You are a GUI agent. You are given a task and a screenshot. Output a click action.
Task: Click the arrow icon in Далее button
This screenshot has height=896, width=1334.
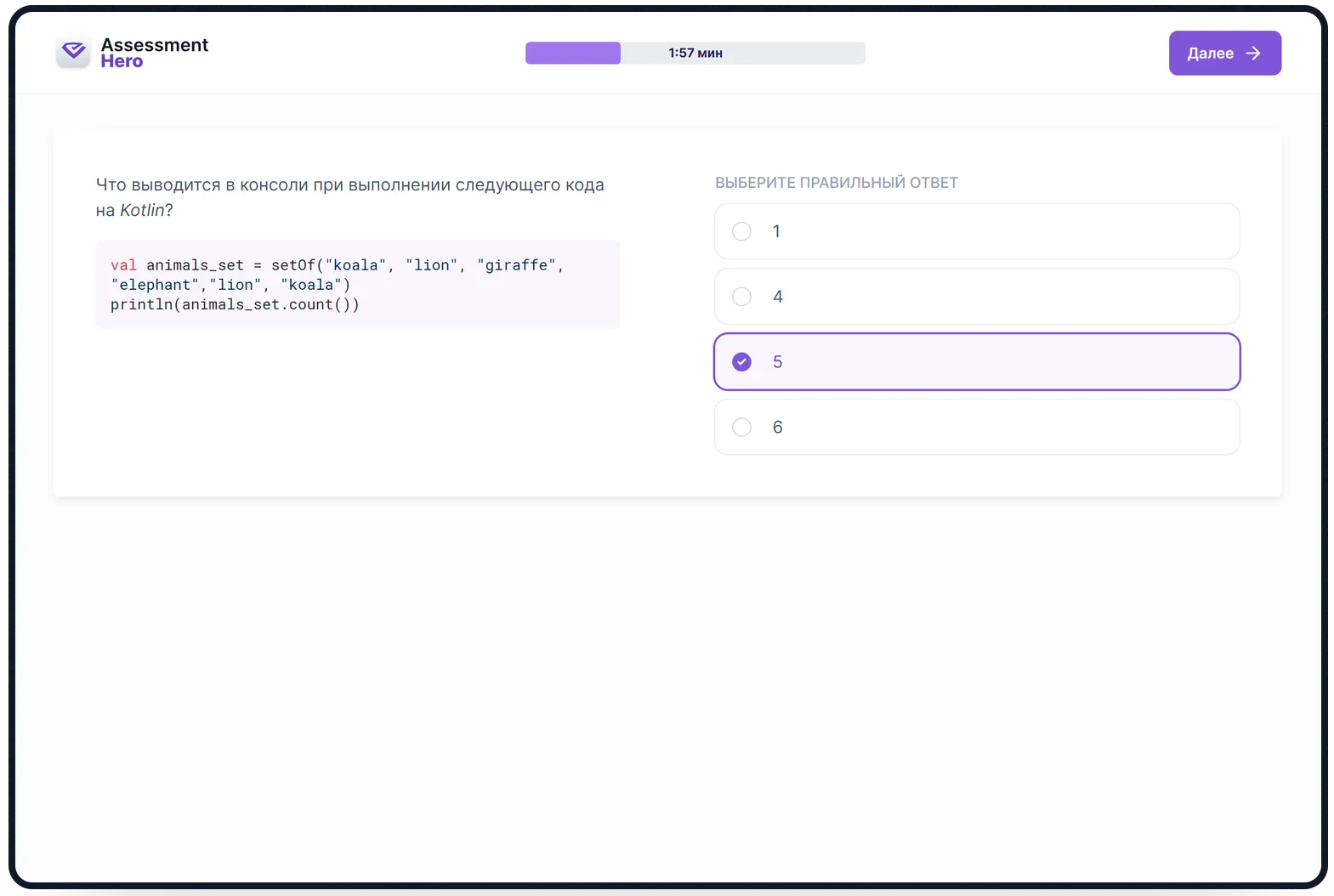pyautogui.click(x=1253, y=53)
